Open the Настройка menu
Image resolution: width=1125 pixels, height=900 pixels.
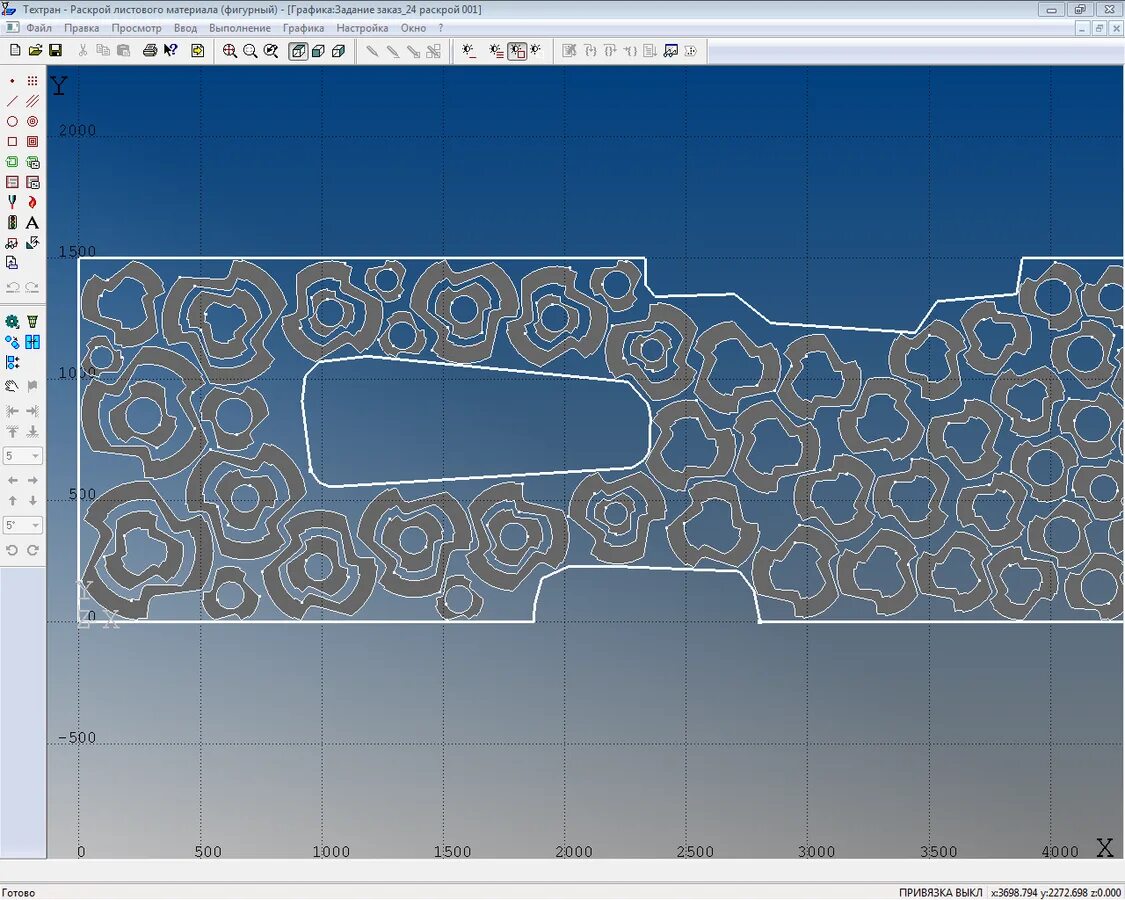point(362,28)
